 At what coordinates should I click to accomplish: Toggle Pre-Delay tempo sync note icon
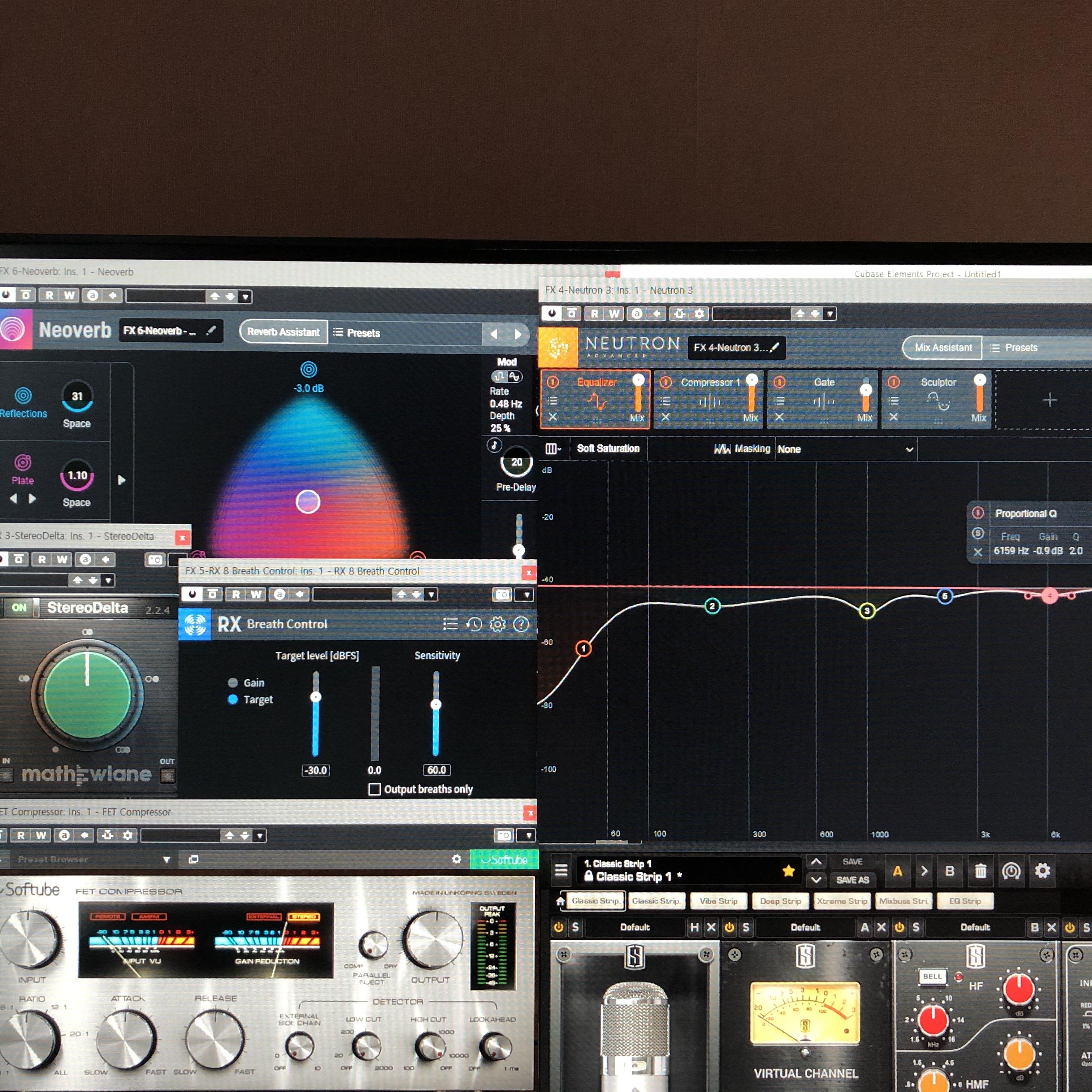(x=495, y=445)
